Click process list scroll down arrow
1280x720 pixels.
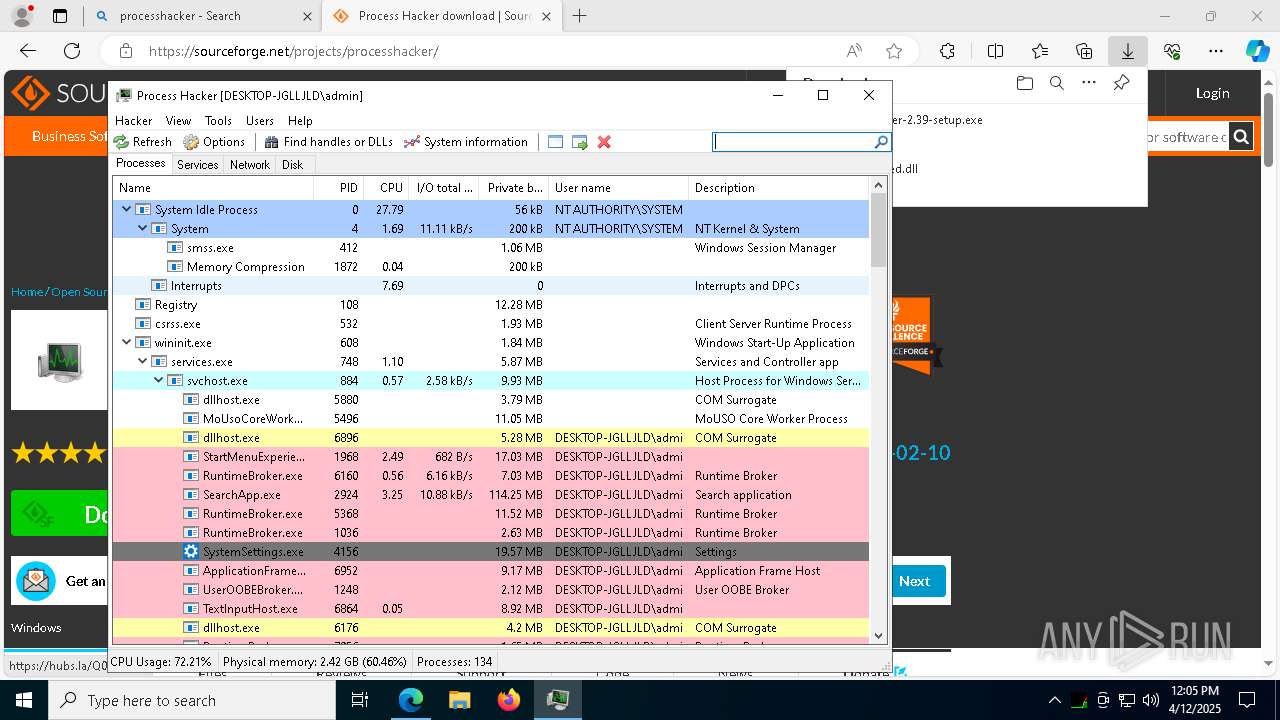pyautogui.click(x=878, y=634)
